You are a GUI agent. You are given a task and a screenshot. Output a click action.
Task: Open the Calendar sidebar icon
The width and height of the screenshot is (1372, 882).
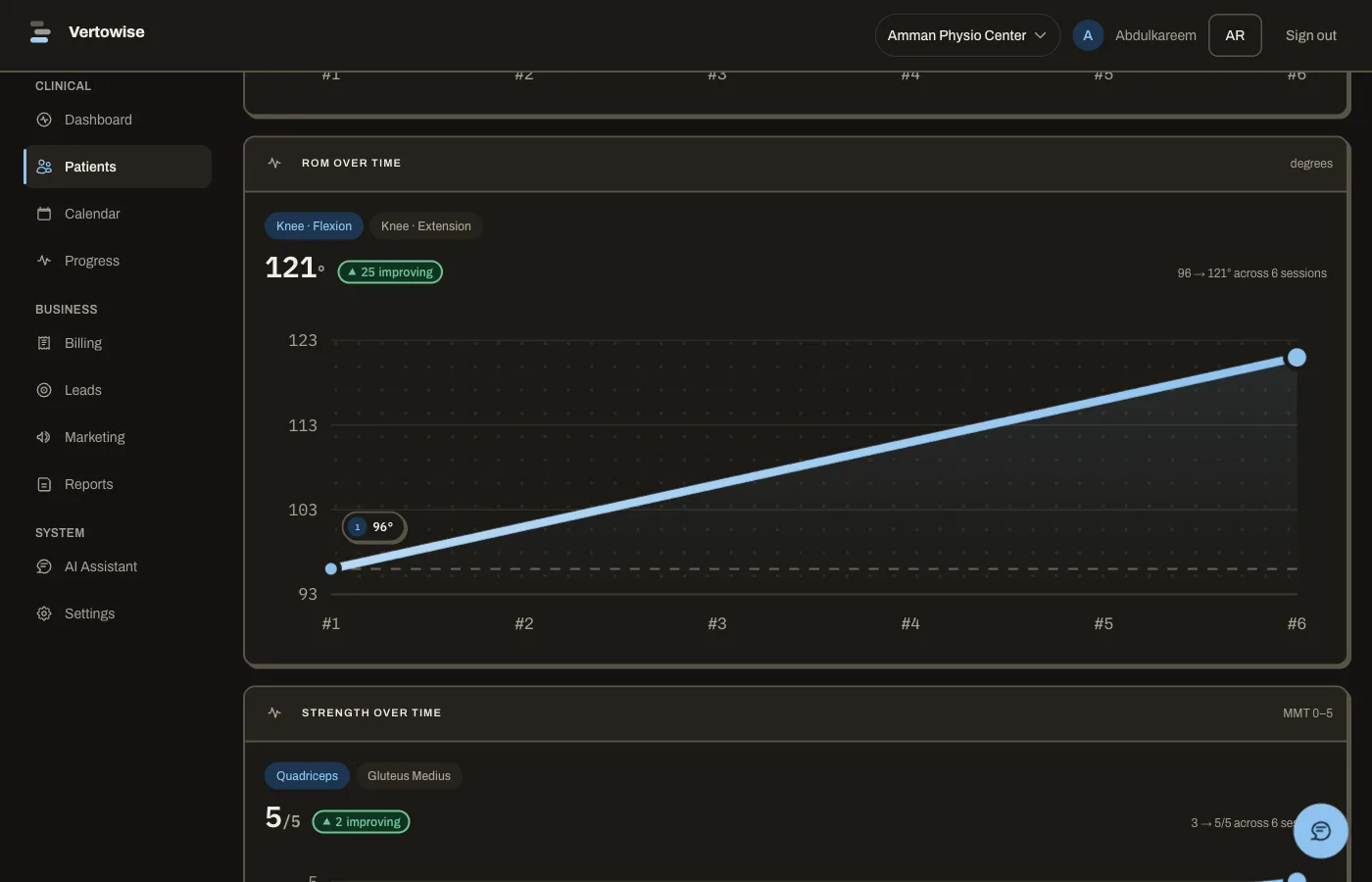point(44,214)
